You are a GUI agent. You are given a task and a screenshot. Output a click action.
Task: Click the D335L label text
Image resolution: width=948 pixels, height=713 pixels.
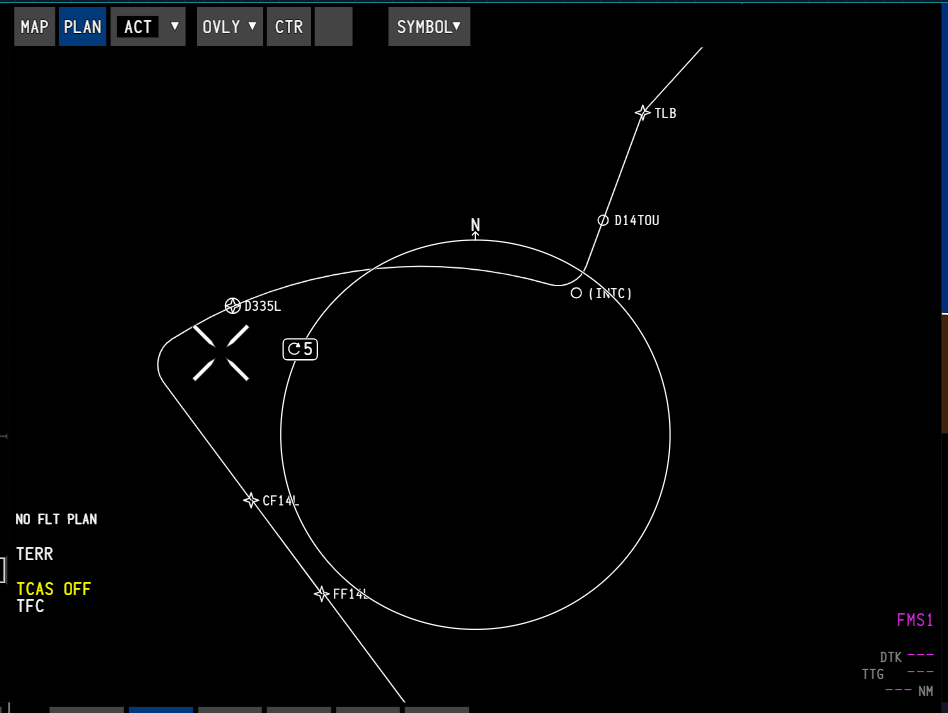pyautogui.click(x=262, y=306)
